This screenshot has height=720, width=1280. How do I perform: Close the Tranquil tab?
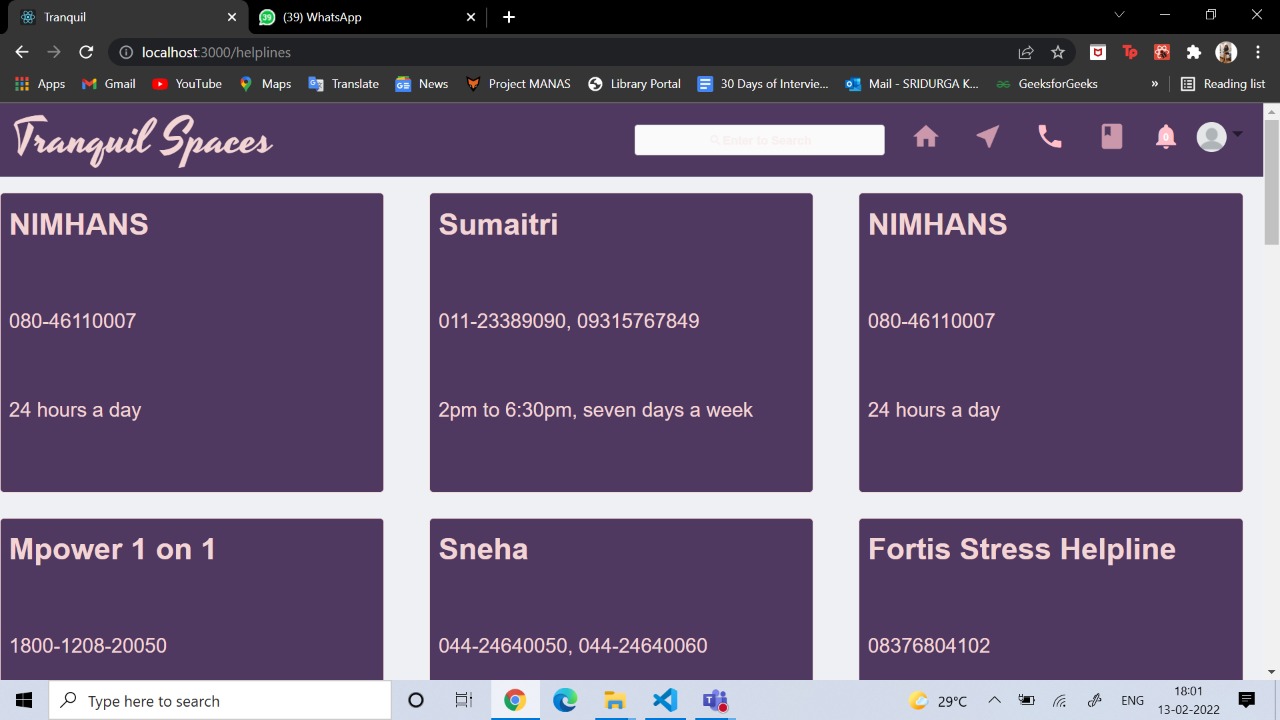(231, 17)
